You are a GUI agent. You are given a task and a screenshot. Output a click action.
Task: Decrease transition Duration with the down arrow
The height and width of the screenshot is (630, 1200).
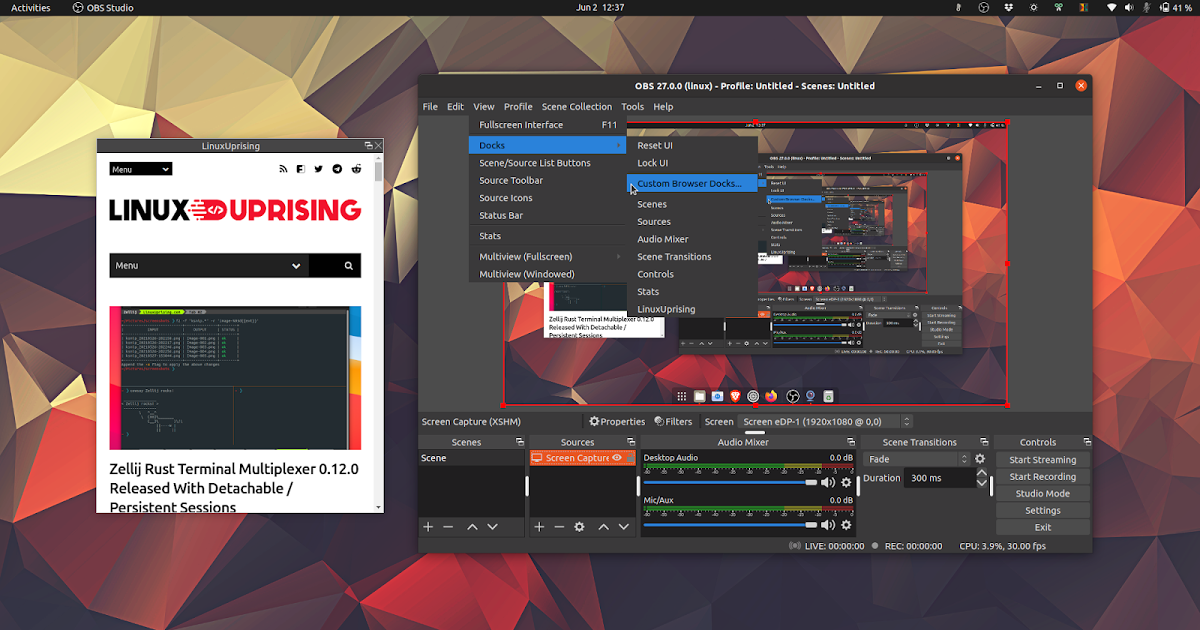coord(982,484)
